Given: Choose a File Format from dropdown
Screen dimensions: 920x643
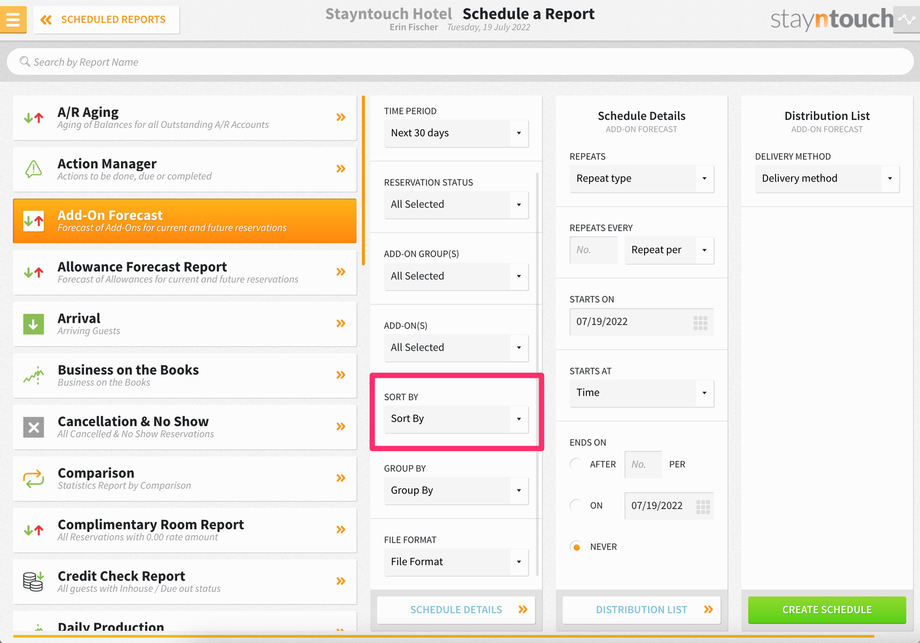Looking at the screenshot, I should [x=456, y=562].
